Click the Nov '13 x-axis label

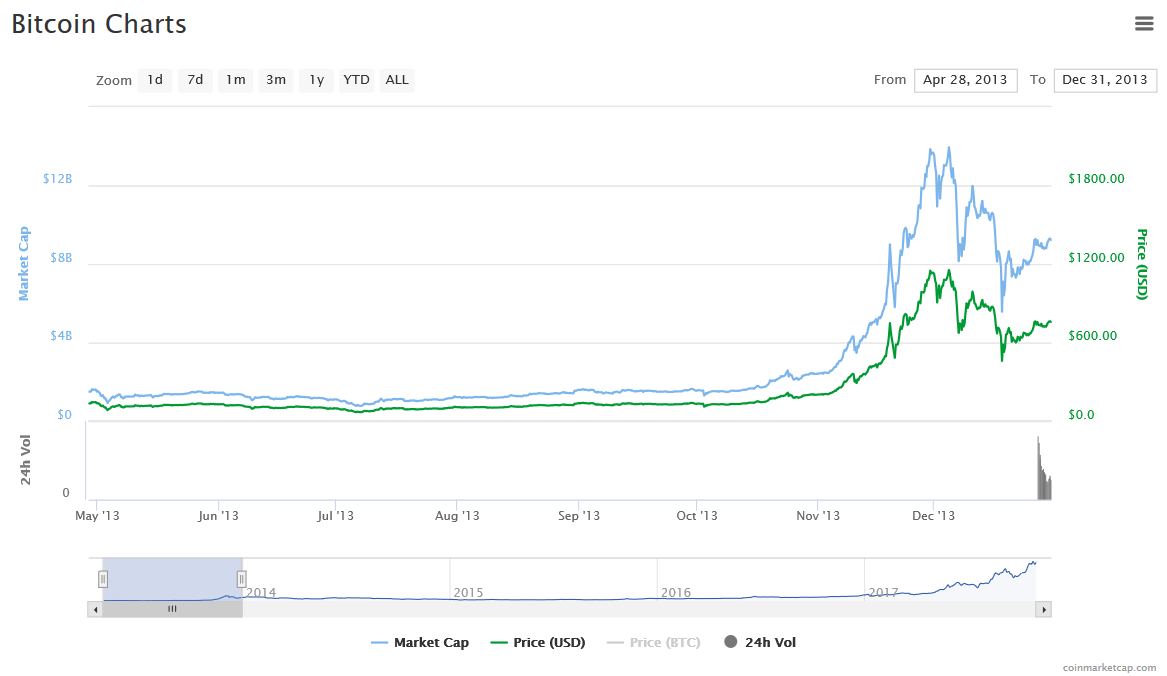(x=818, y=515)
